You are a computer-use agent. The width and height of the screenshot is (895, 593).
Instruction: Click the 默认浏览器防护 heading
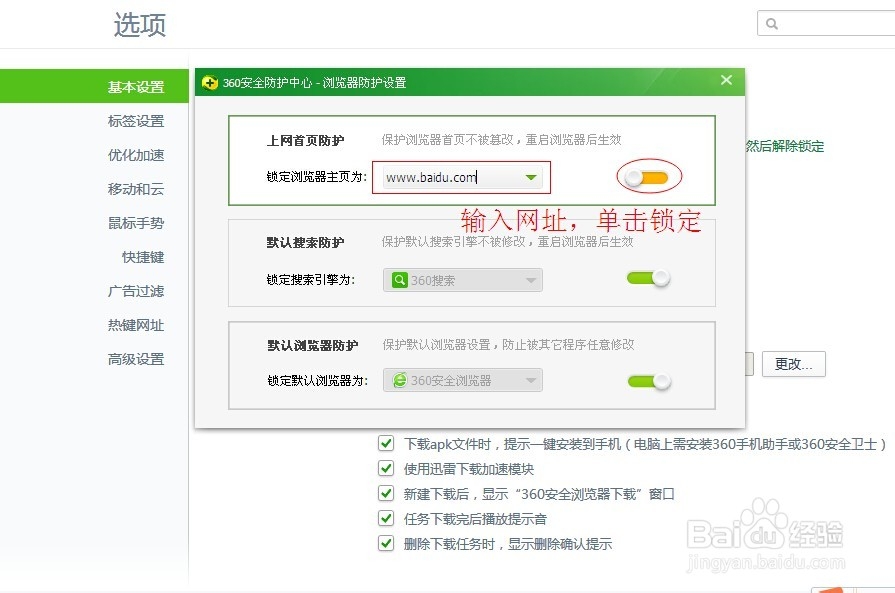[x=313, y=345]
